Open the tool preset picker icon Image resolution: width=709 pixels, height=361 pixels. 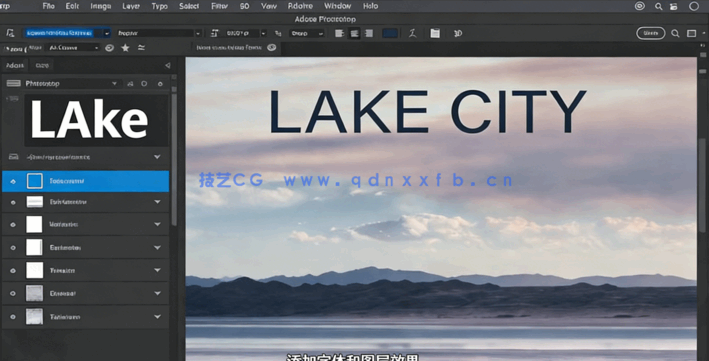pyautogui.click(x=10, y=33)
